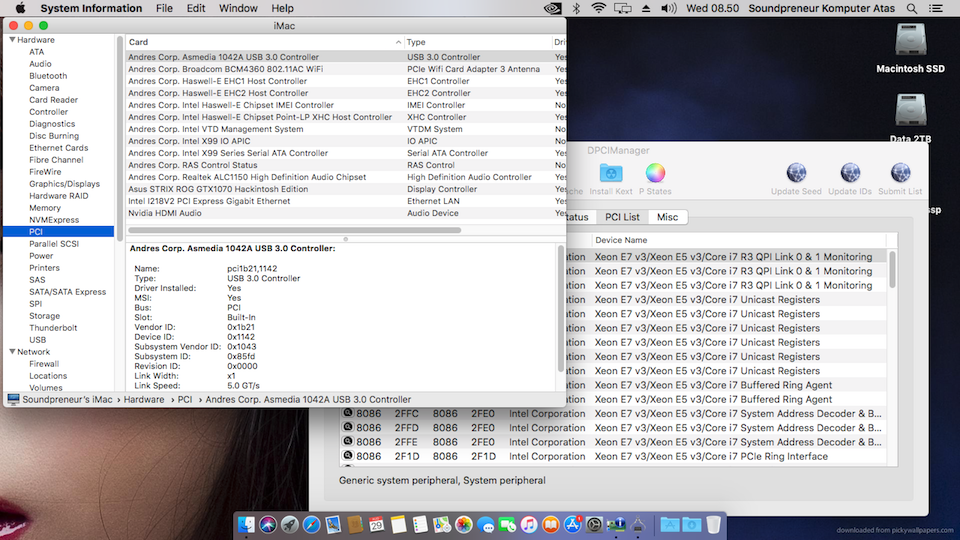Select Asus STRIX ROG GTX1070 row
960x540 pixels.
point(346,189)
